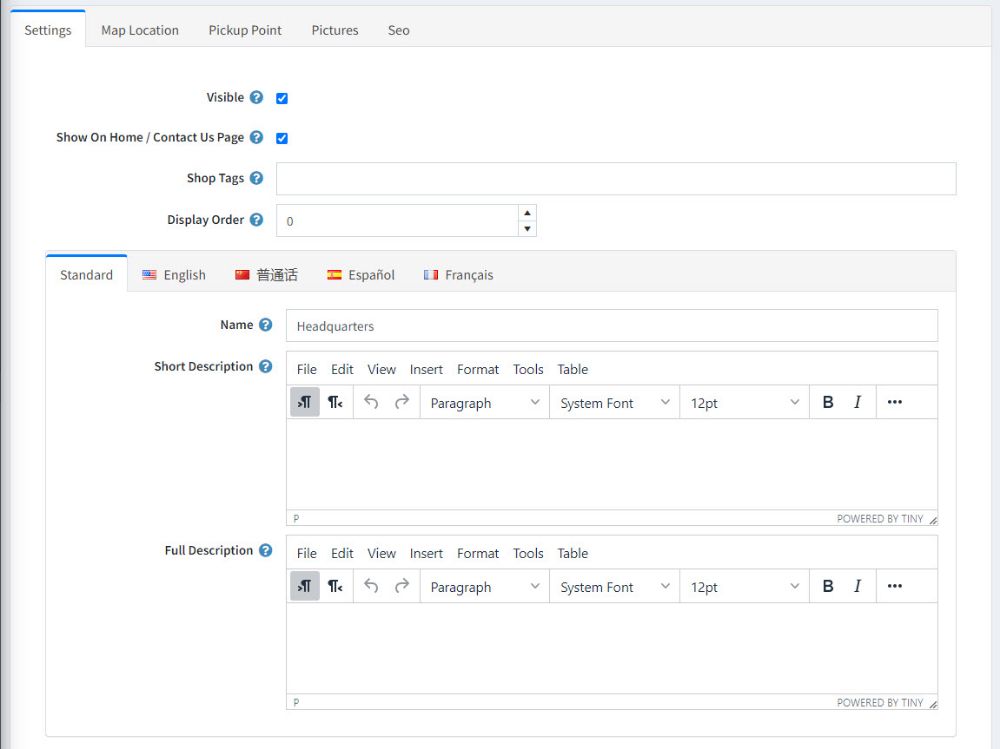Click the help icon next to Show On Home / Contact Us Page
The width and height of the screenshot is (1000, 749).
[256, 137]
